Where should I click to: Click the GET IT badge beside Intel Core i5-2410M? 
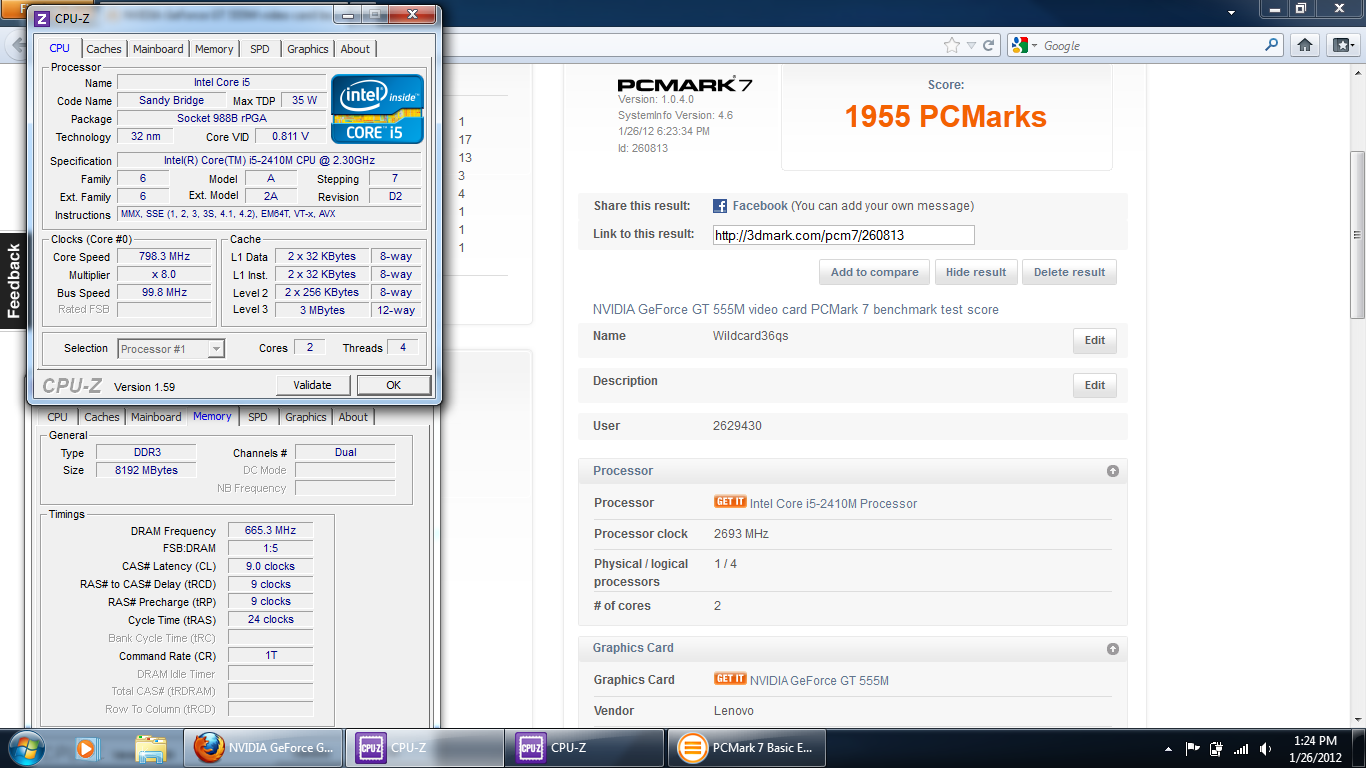(x=730, y=502)
